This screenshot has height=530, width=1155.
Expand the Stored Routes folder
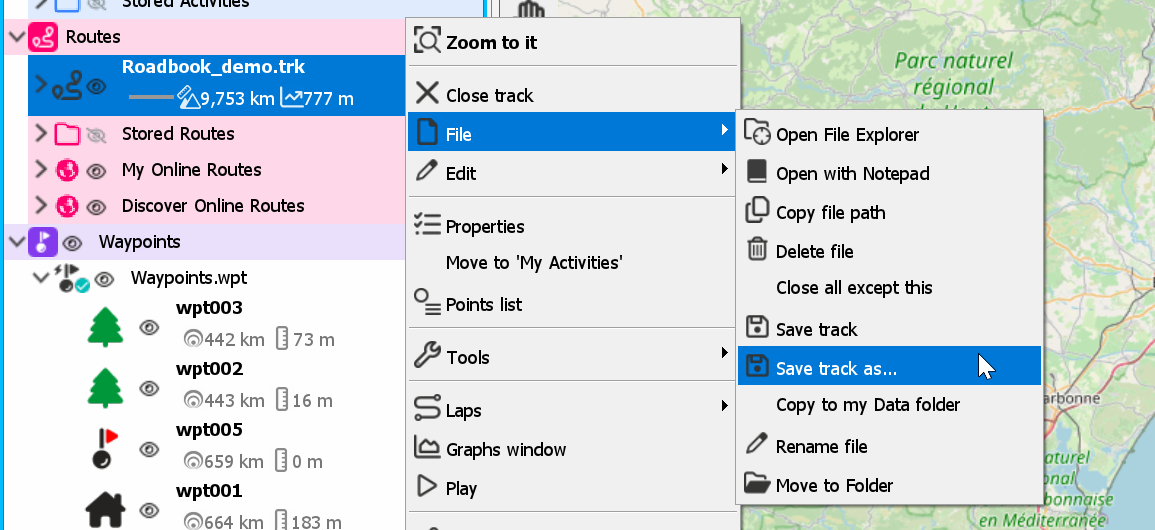coord(41,134)
